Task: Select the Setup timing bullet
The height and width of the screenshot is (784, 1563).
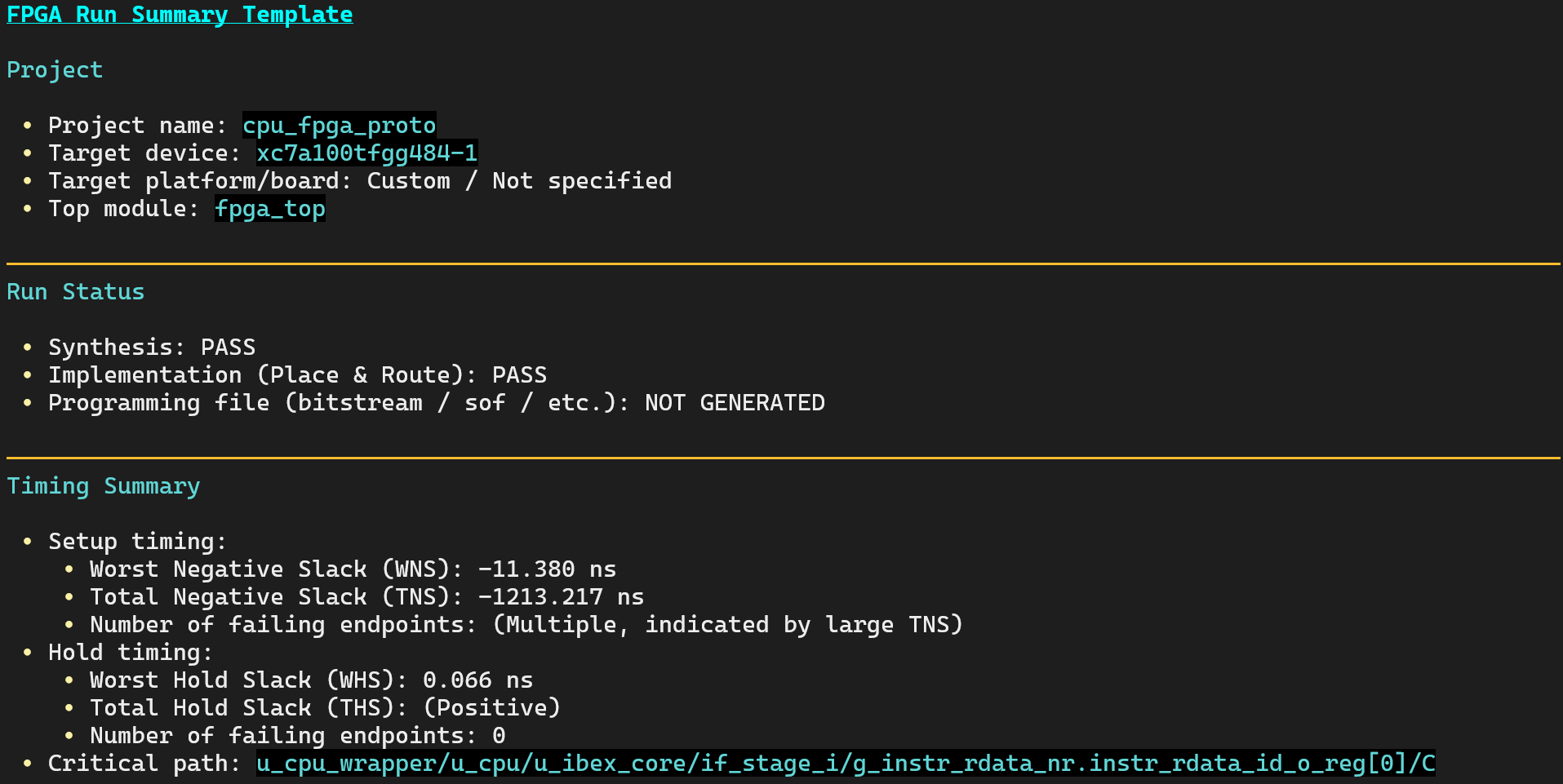Action: coord(137,542)
